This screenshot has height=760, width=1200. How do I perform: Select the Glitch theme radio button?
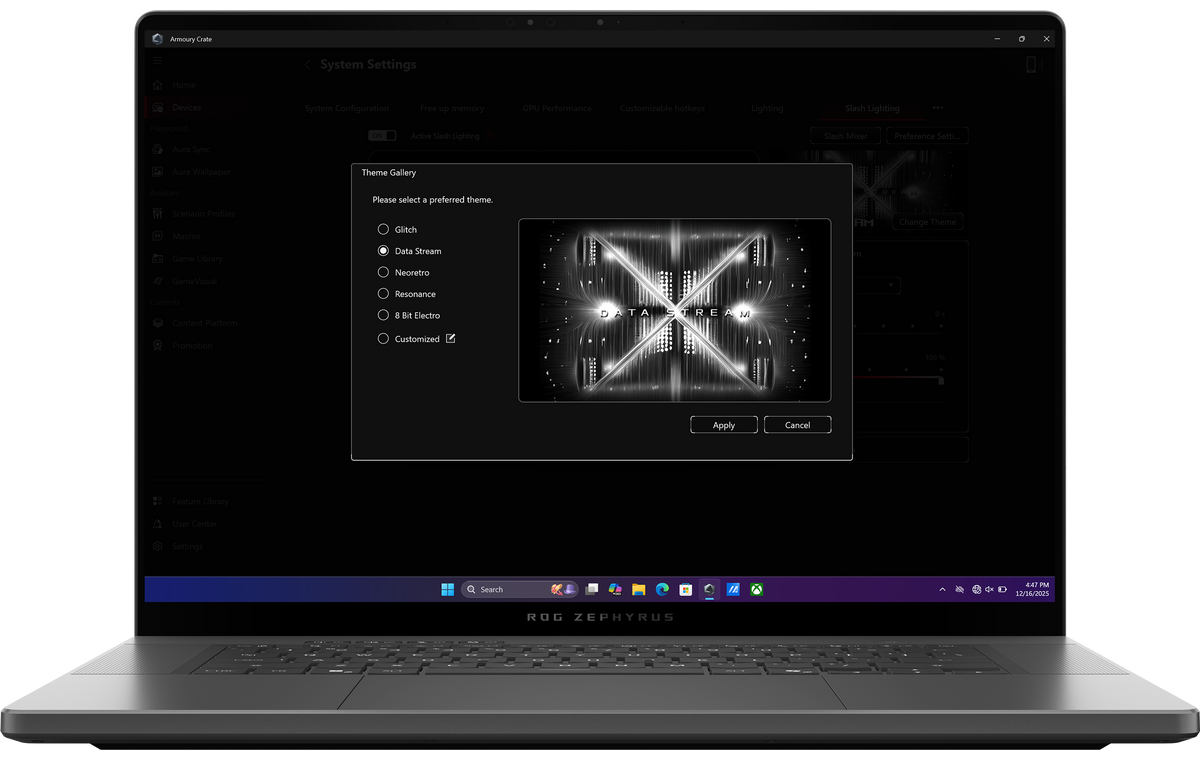[383, 230]
